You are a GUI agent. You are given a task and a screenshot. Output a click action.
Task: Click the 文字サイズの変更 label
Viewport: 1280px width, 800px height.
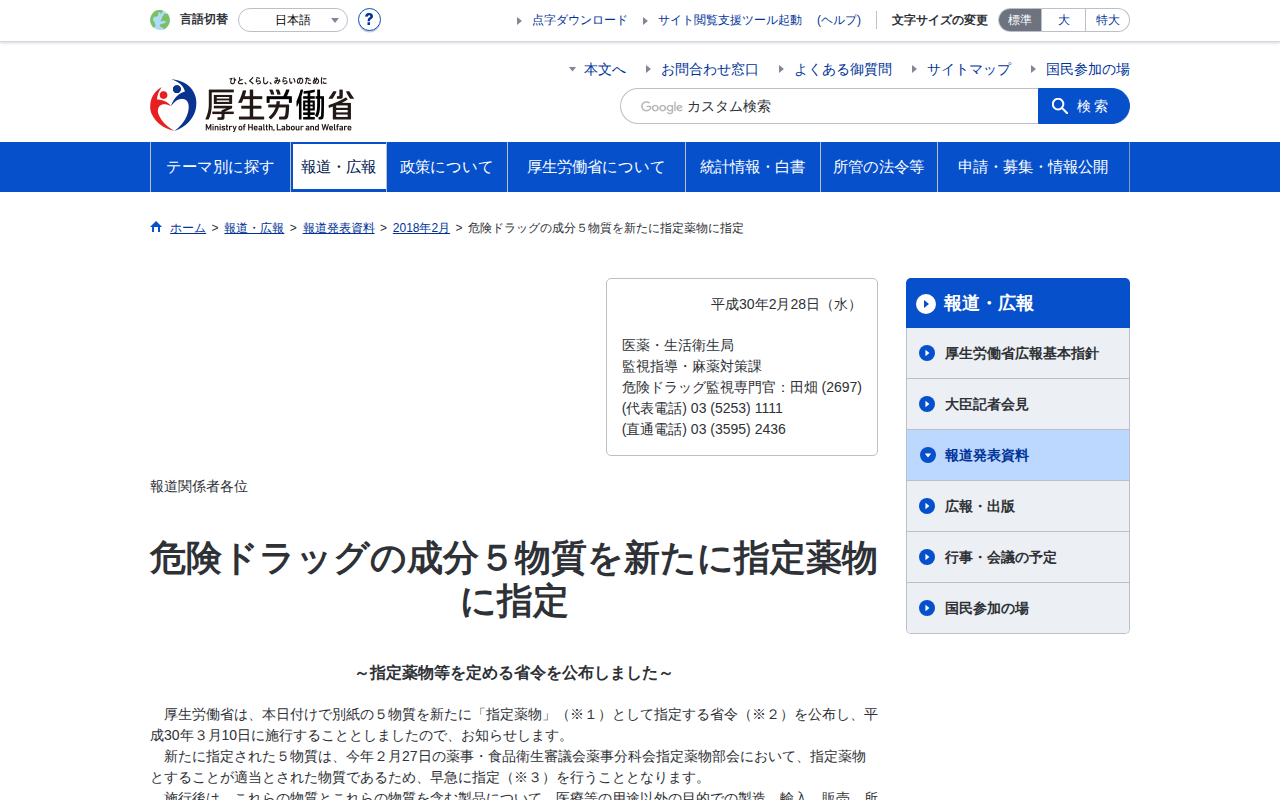click(x=940, y=20)
